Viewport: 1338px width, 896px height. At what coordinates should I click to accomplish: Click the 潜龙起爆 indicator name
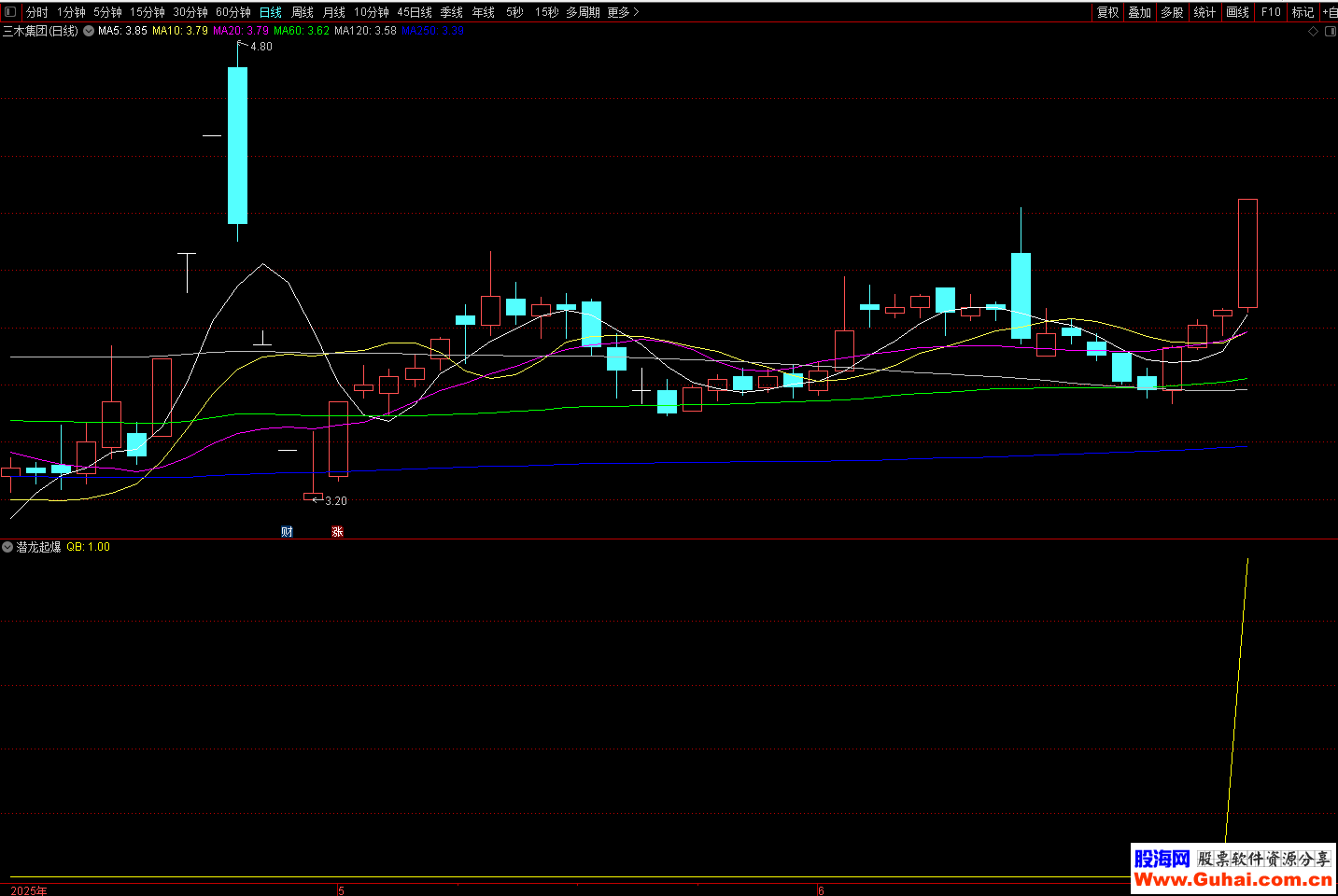click(x=38, y=547)
